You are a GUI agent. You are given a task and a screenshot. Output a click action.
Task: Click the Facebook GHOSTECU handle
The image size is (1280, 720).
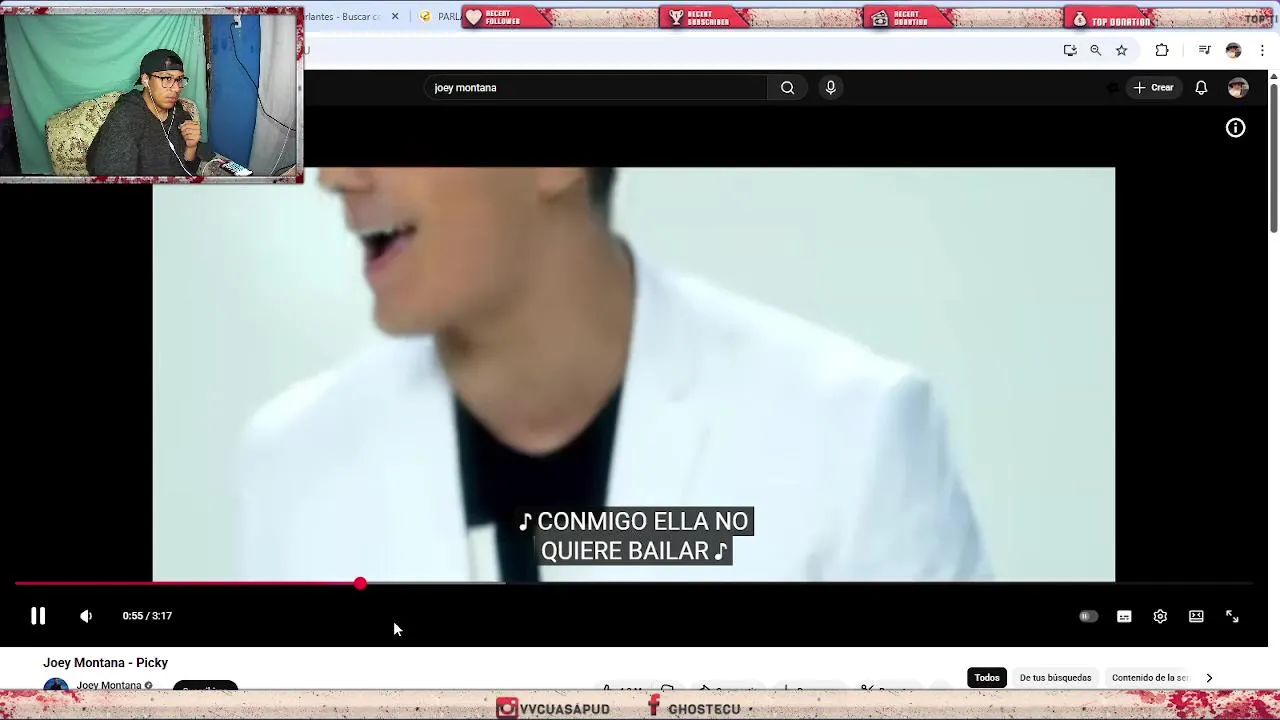tap(694, 709)
